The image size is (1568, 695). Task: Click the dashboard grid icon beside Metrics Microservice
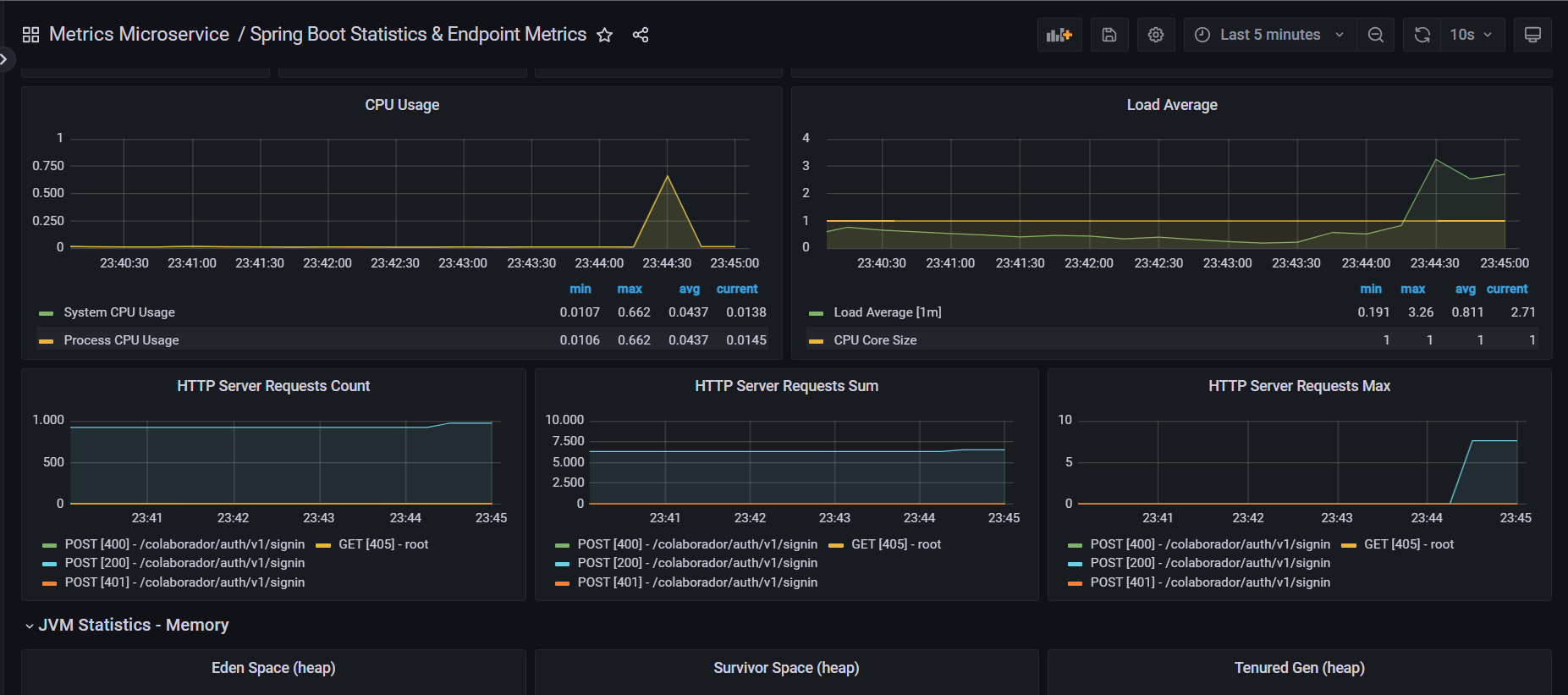point(30,35)
